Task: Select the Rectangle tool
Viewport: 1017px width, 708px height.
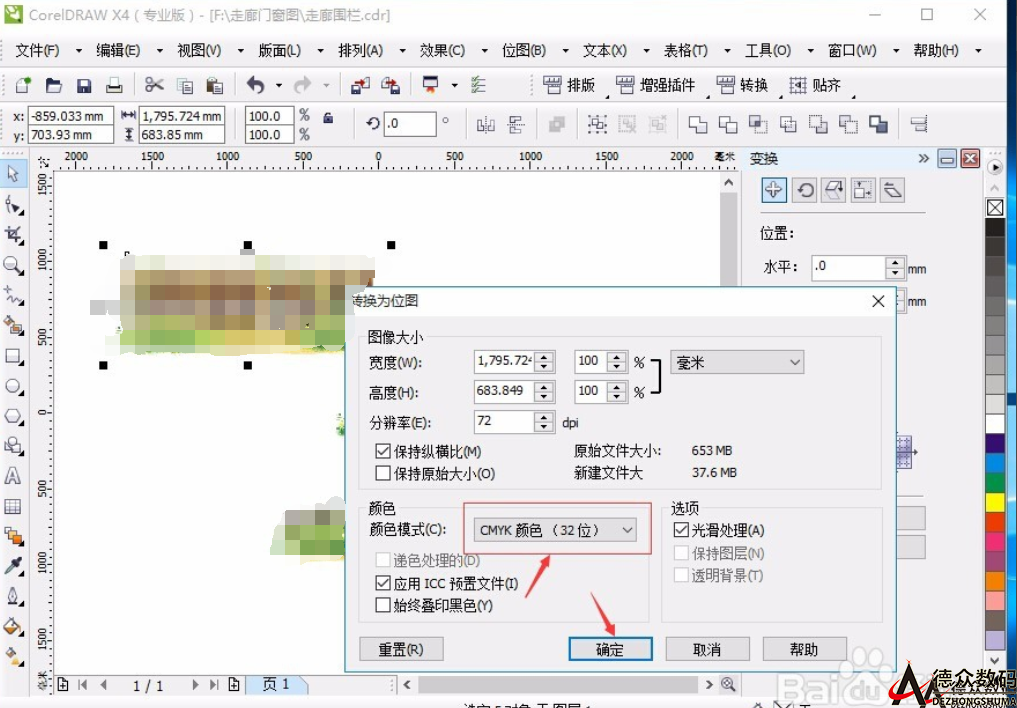Action: pyautogui.click(x=13, y=357)
